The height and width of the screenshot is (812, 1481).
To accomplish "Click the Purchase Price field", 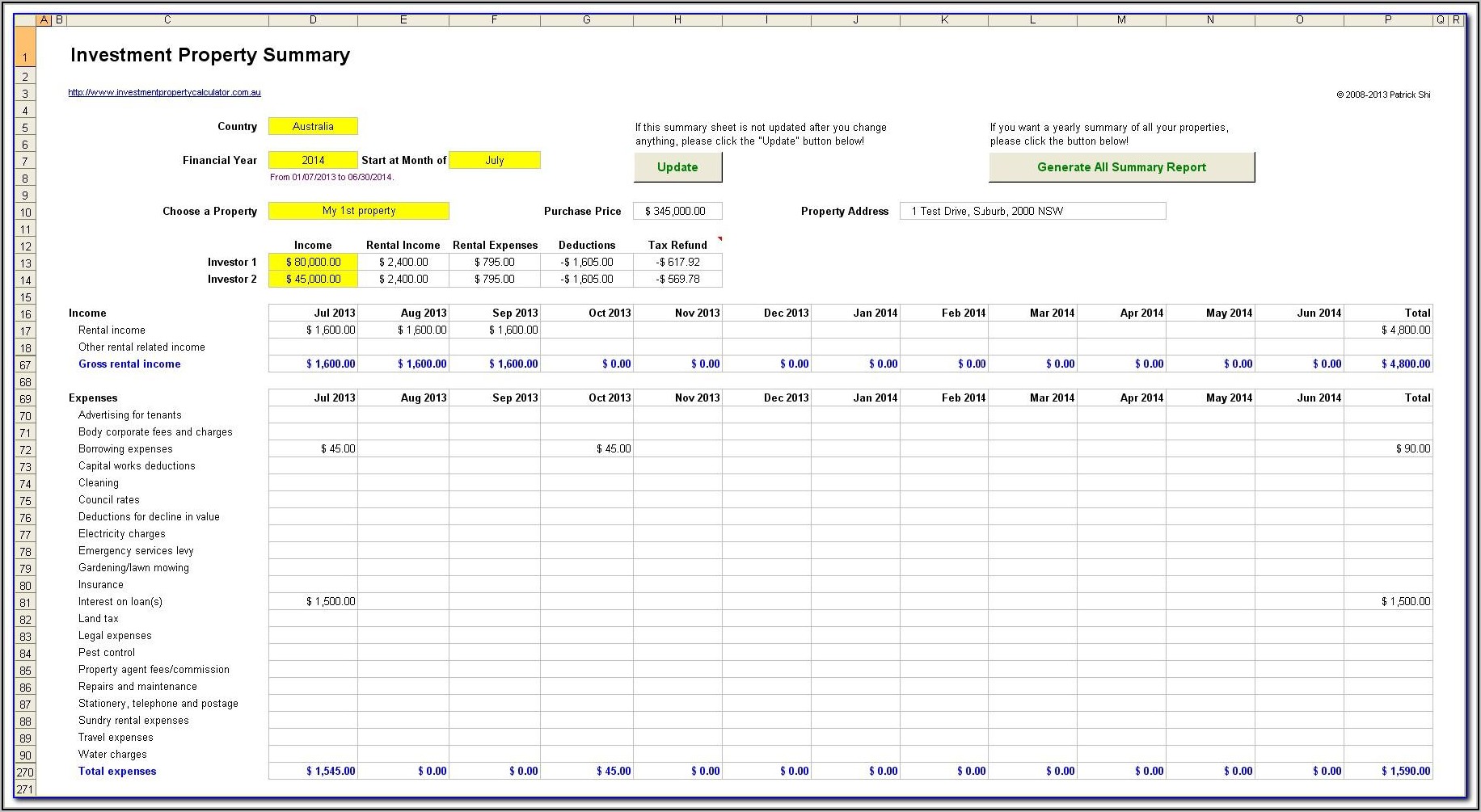I will click(677, 212).
